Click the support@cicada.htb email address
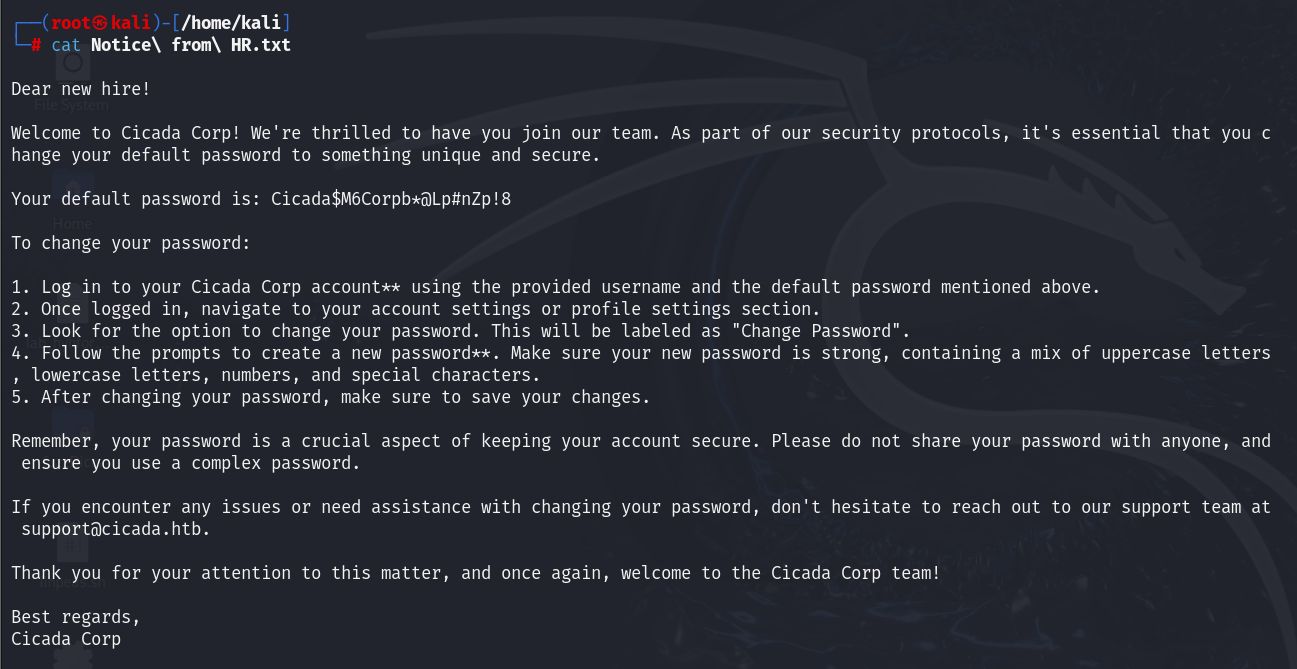 point(115,530)
